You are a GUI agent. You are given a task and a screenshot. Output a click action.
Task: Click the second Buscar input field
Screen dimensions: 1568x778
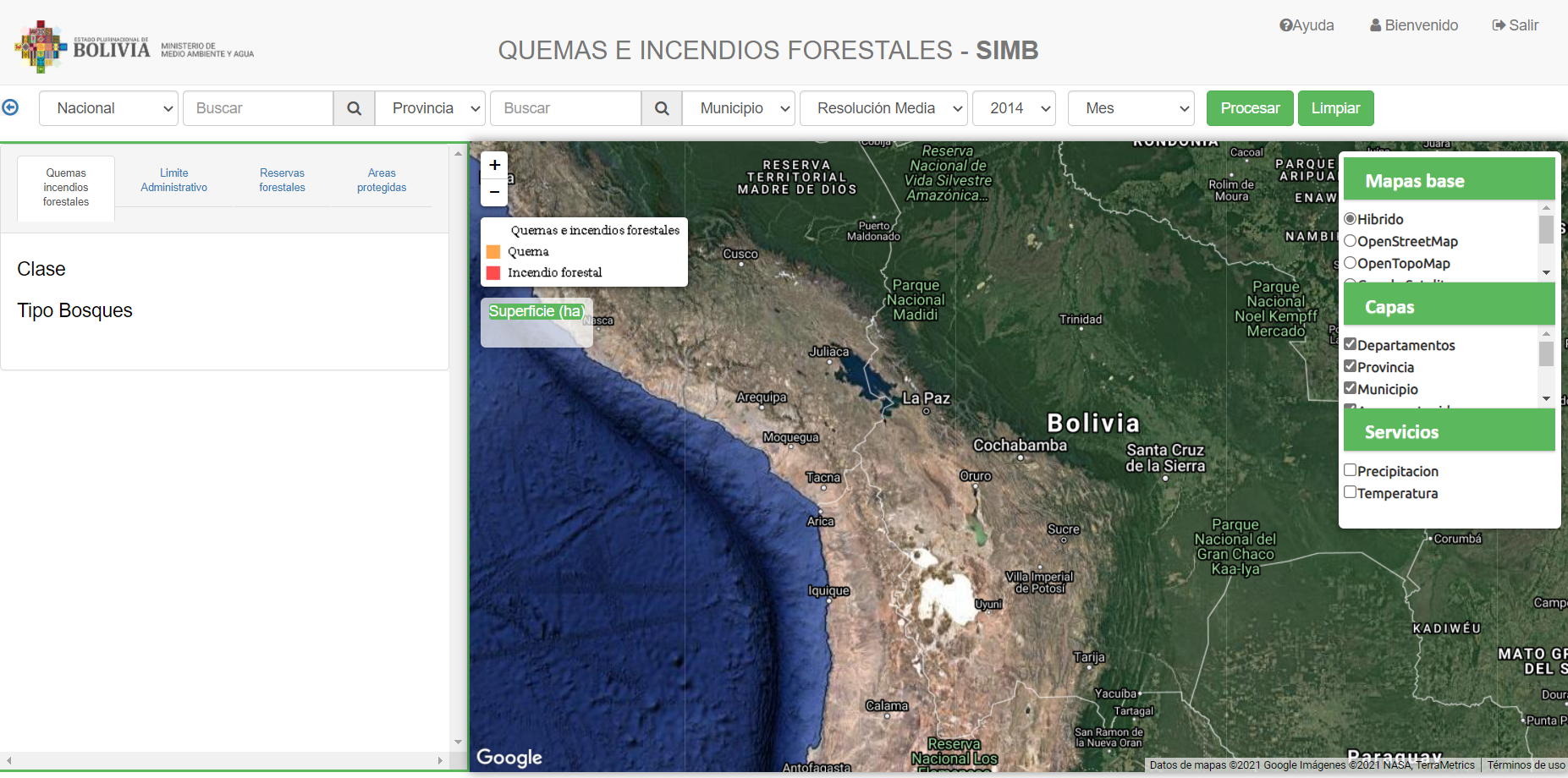coord(565,108)
